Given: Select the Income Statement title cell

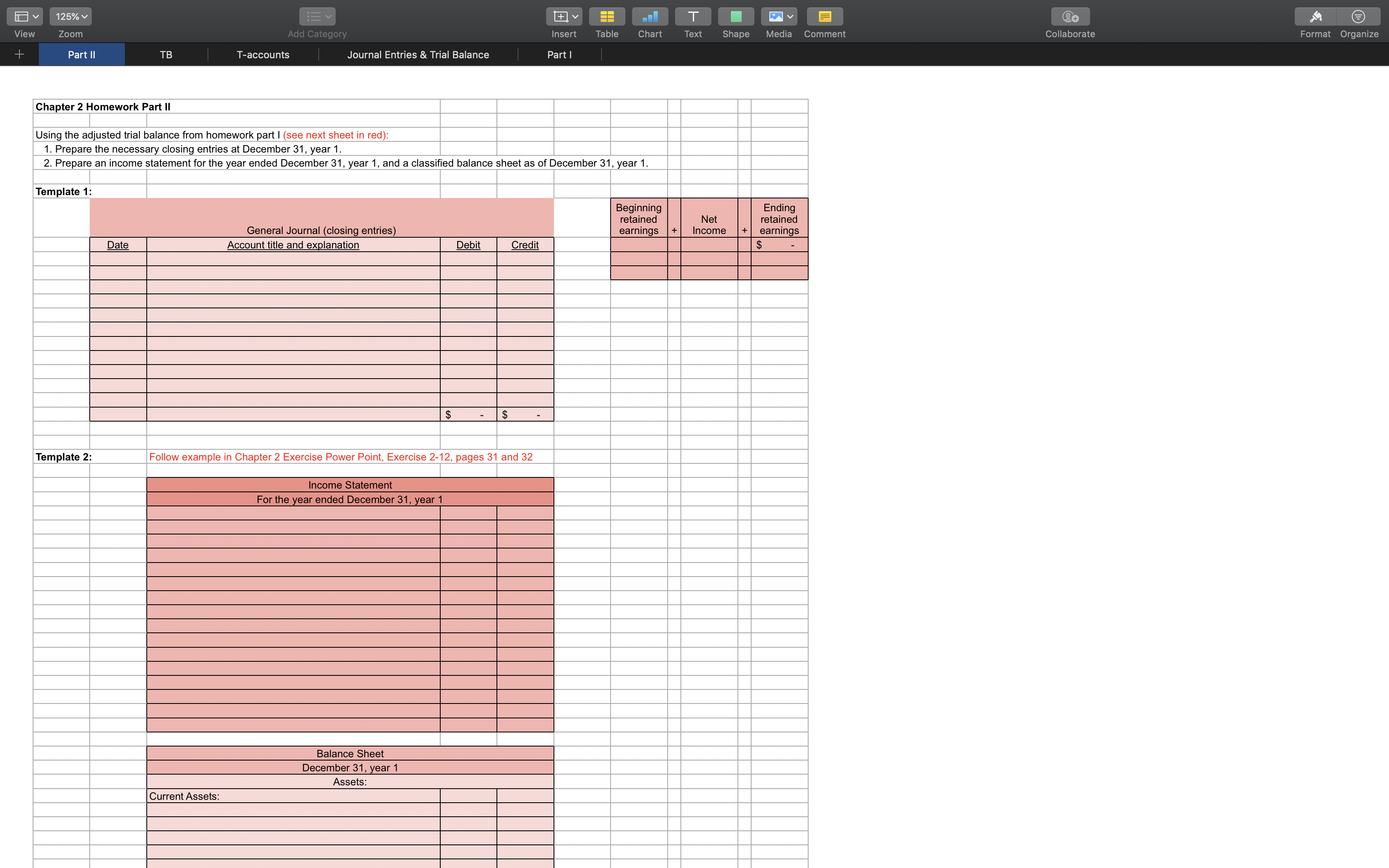Looking at the screenshot, I should tap(350, 484).
